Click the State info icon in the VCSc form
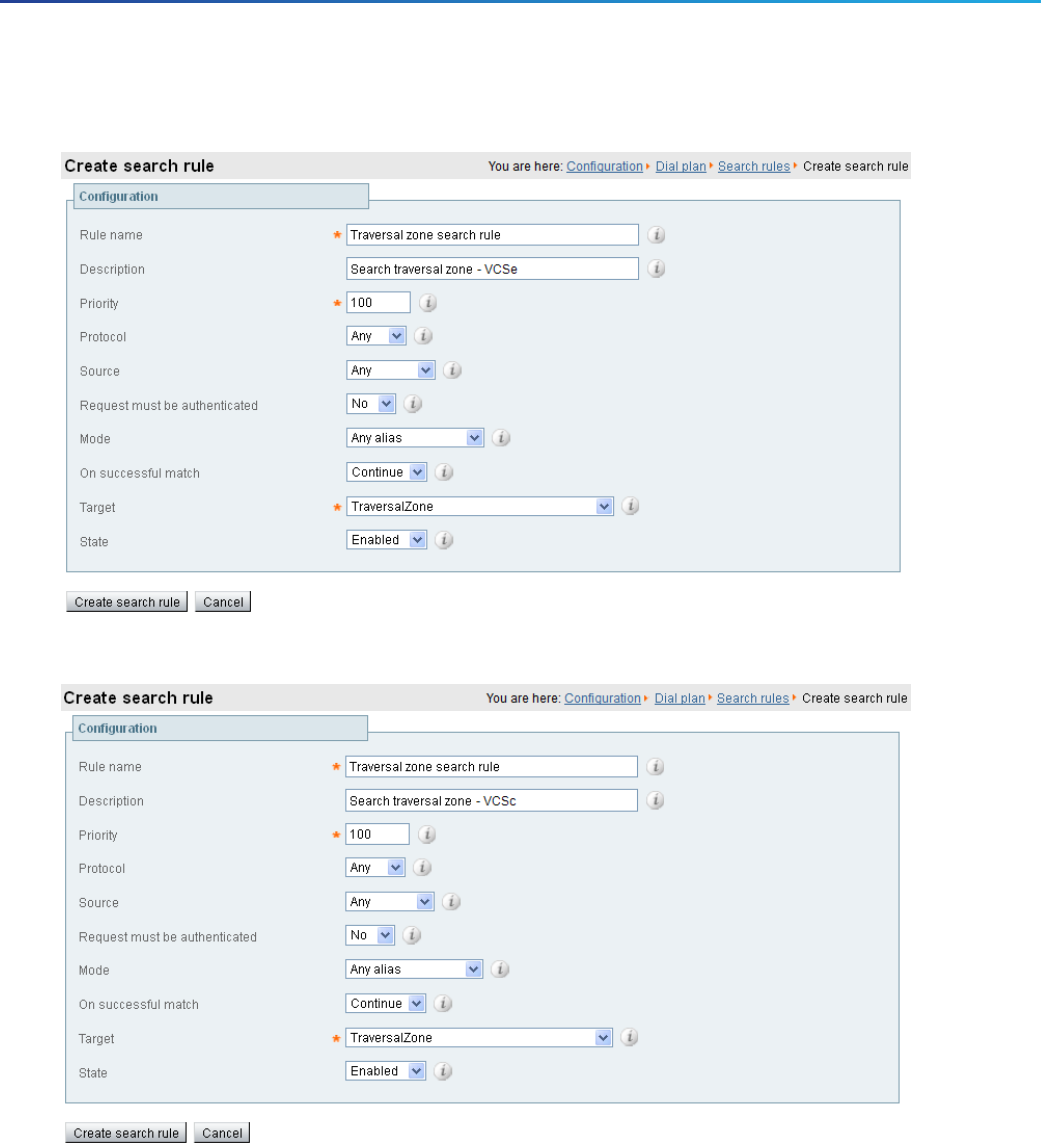The width and height of the screenshot is (1043, 1145). pyautogui.click(x=443, y=1071)
